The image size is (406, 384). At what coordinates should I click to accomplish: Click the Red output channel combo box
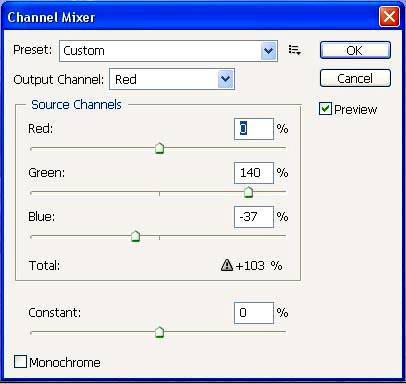[x=172, y=79]
